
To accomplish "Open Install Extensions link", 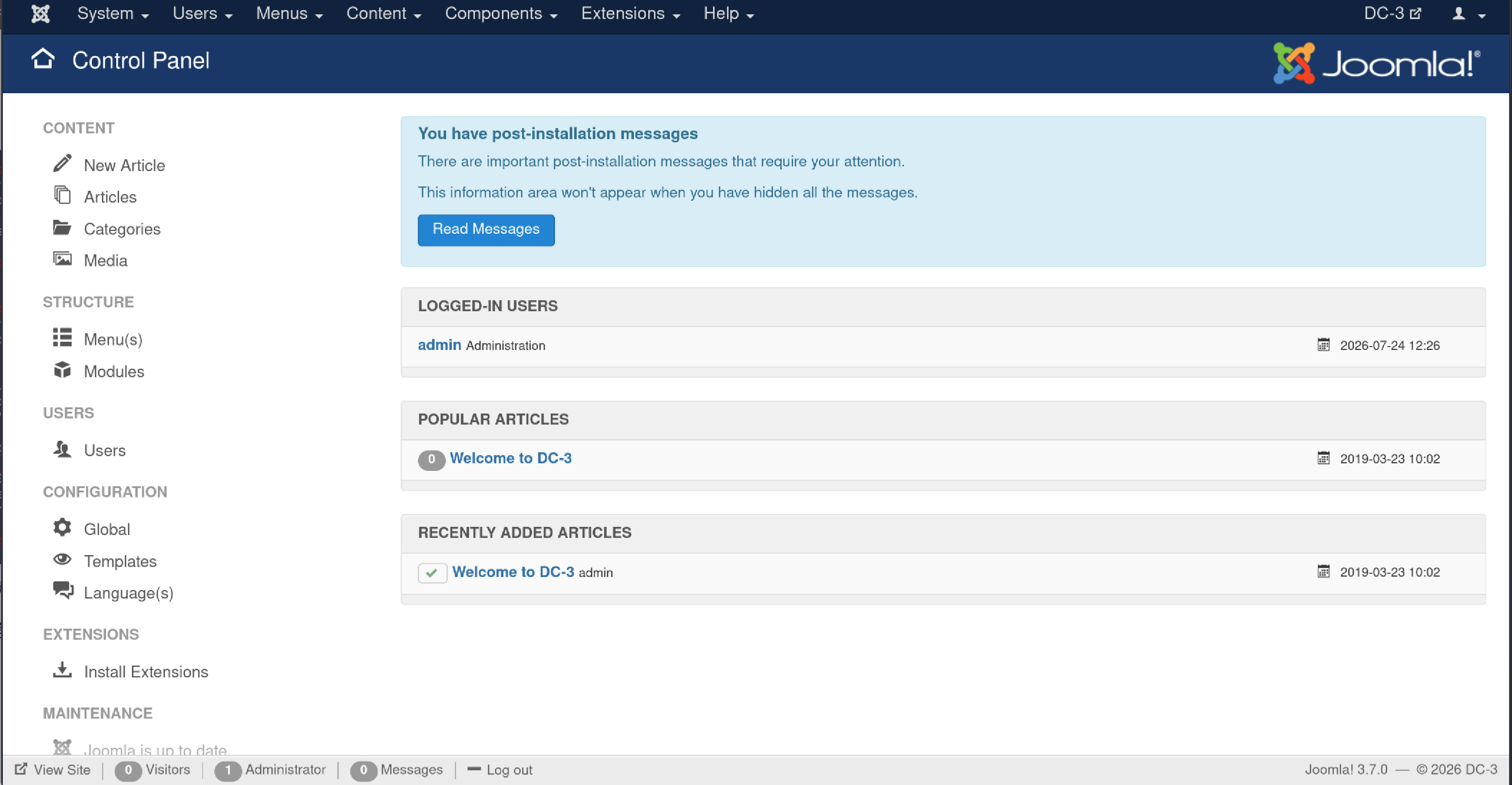I will coord(146,672).
